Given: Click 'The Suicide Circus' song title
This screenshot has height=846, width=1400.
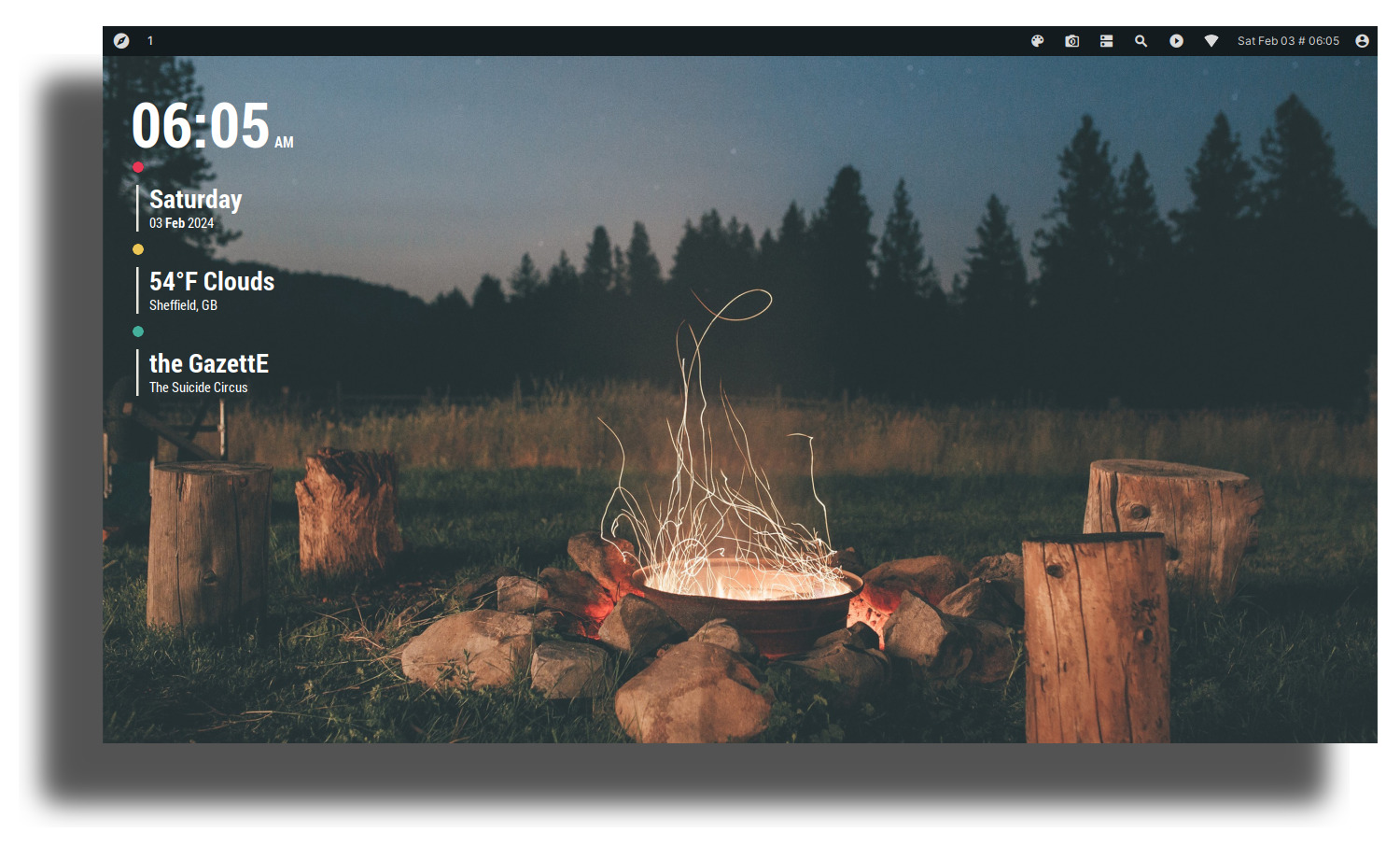Looking at the screenshot, I should click(198, 388).
